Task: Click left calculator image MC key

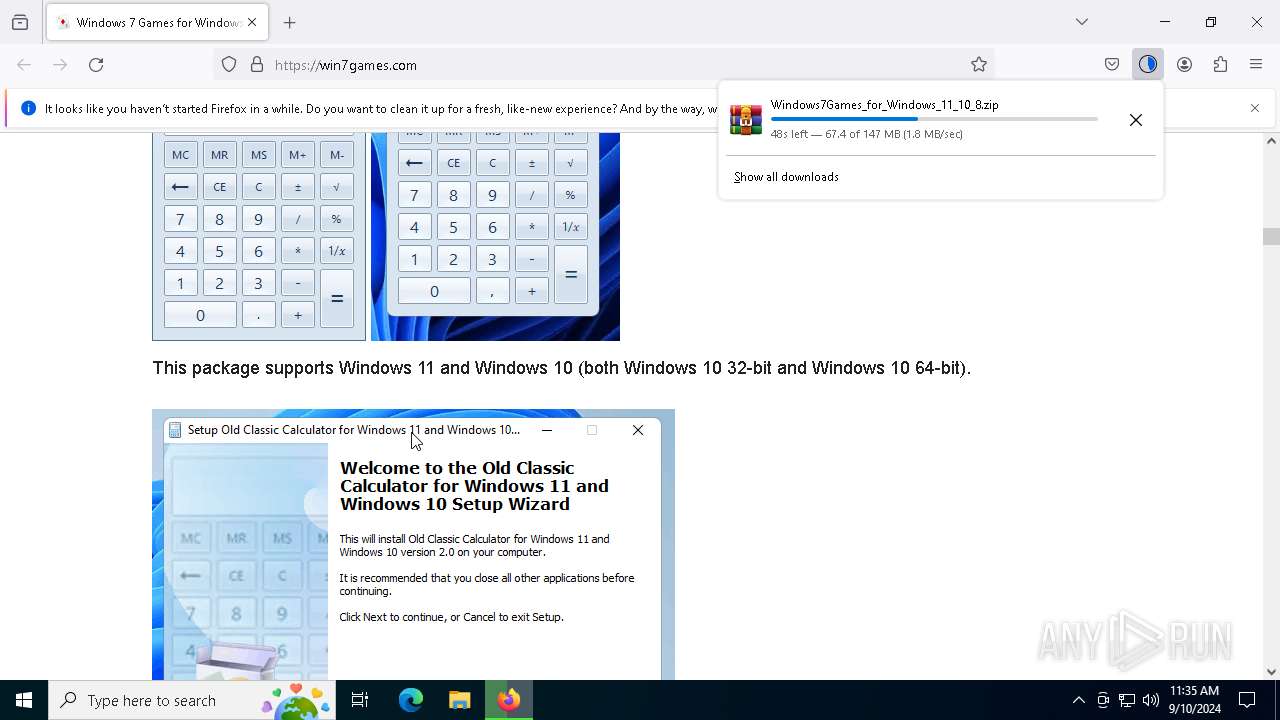Action: point(180,155)
